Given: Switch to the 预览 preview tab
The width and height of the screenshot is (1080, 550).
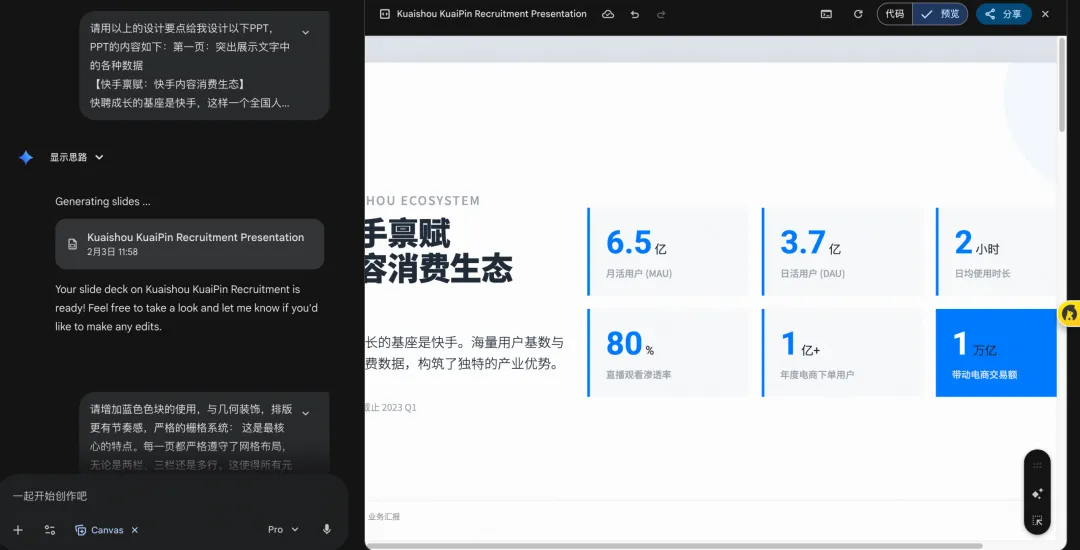Looking at the screenshot, I should click(940, 14).
